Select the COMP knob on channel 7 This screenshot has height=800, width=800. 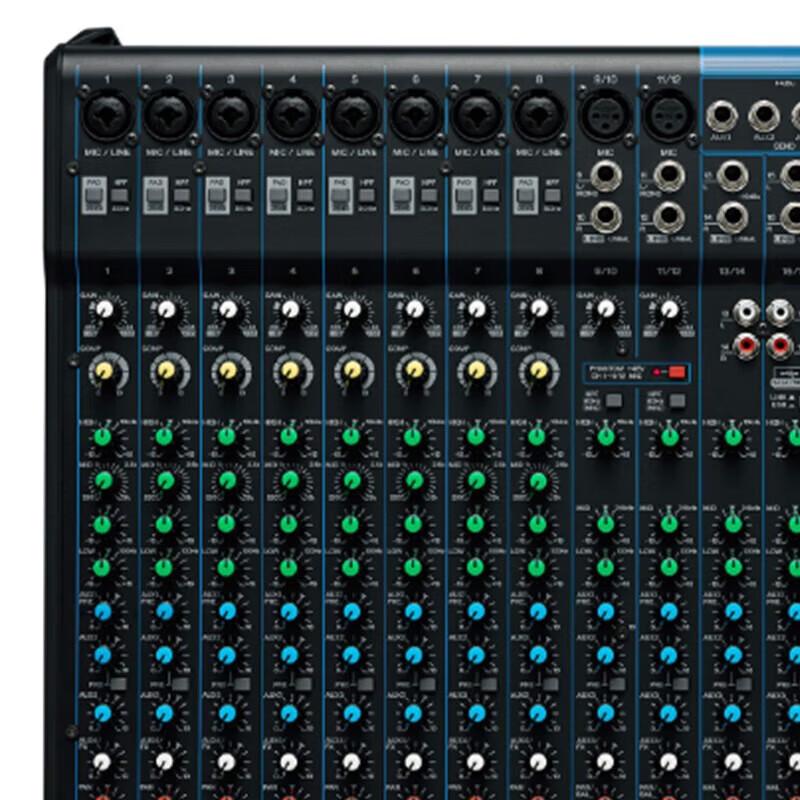(x=474, y=372)
